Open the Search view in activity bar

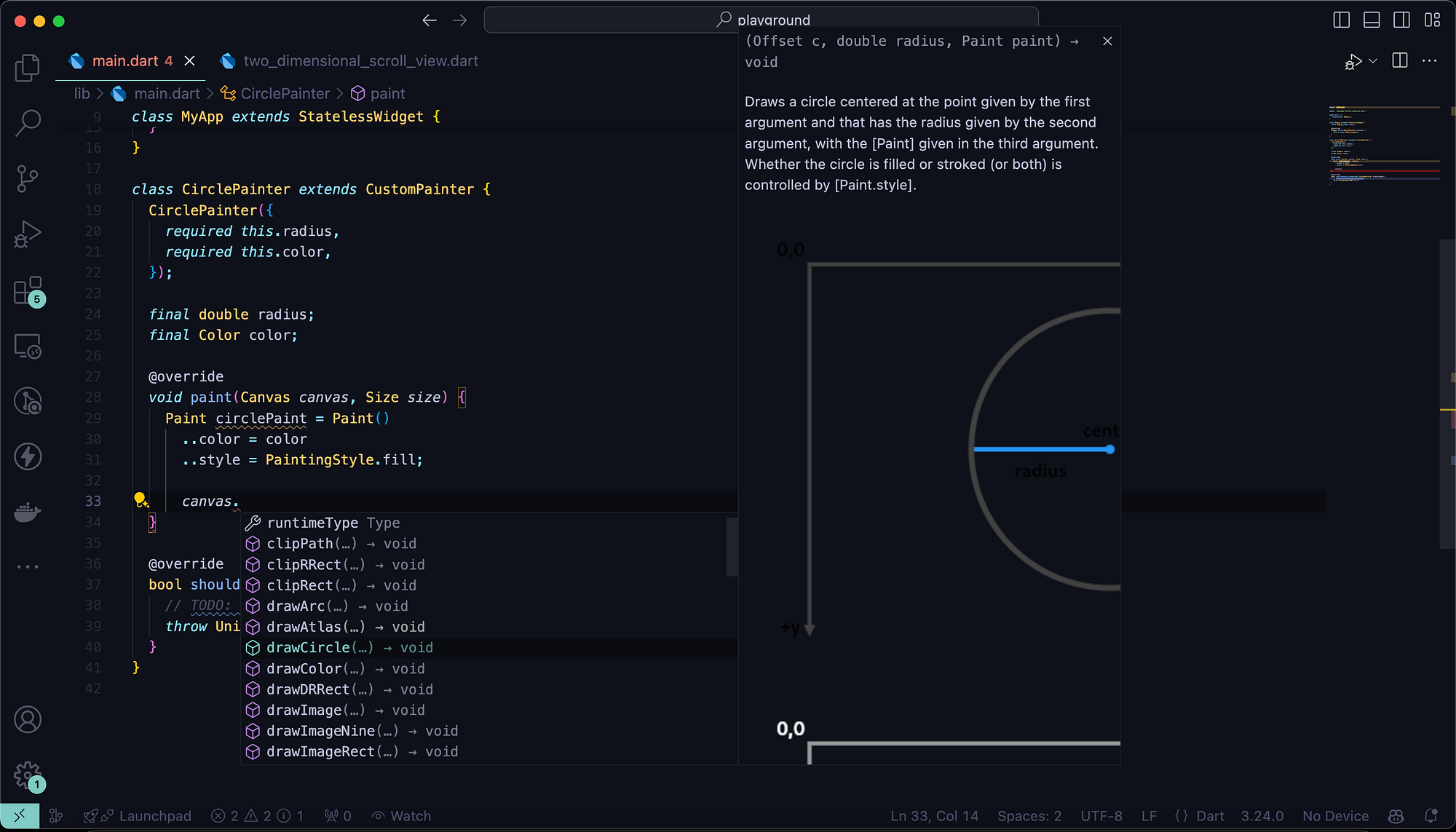point(28,122)
